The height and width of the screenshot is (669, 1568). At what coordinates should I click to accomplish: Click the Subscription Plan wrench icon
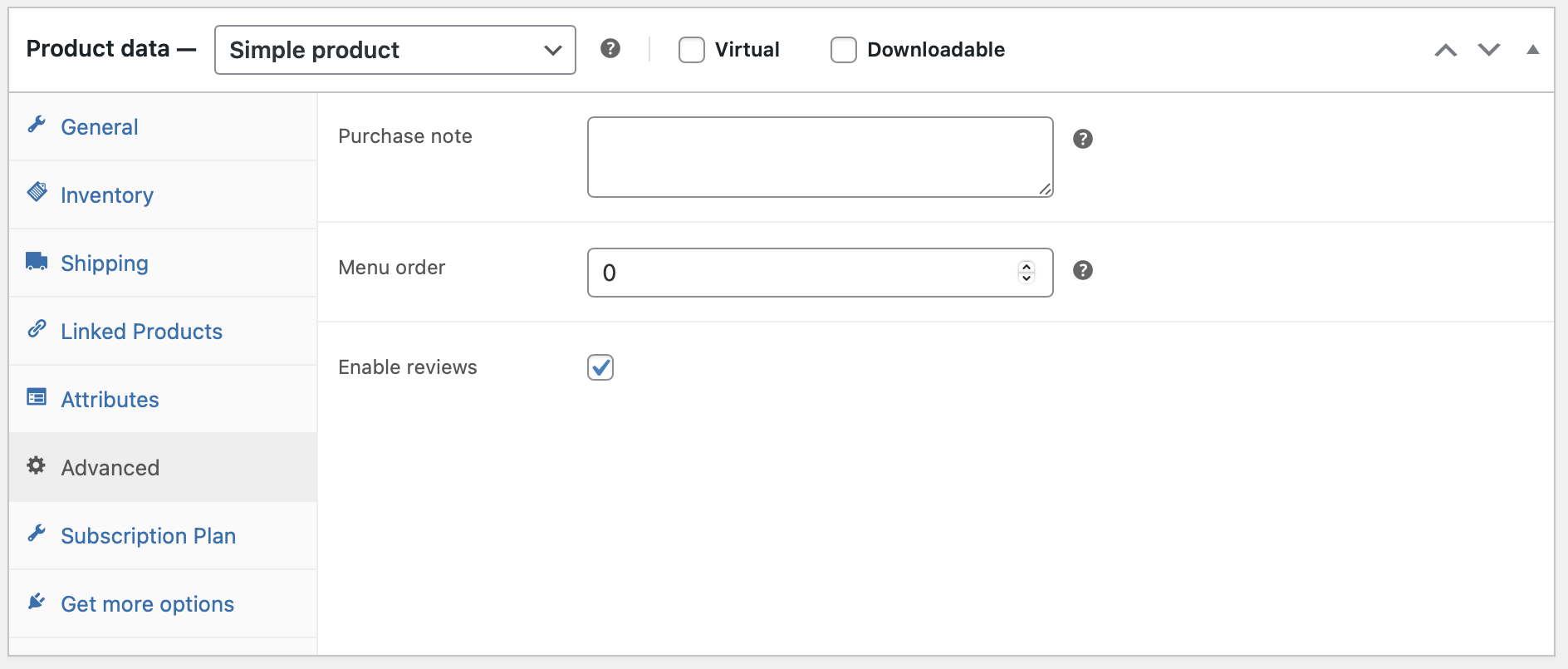(37, 534)
